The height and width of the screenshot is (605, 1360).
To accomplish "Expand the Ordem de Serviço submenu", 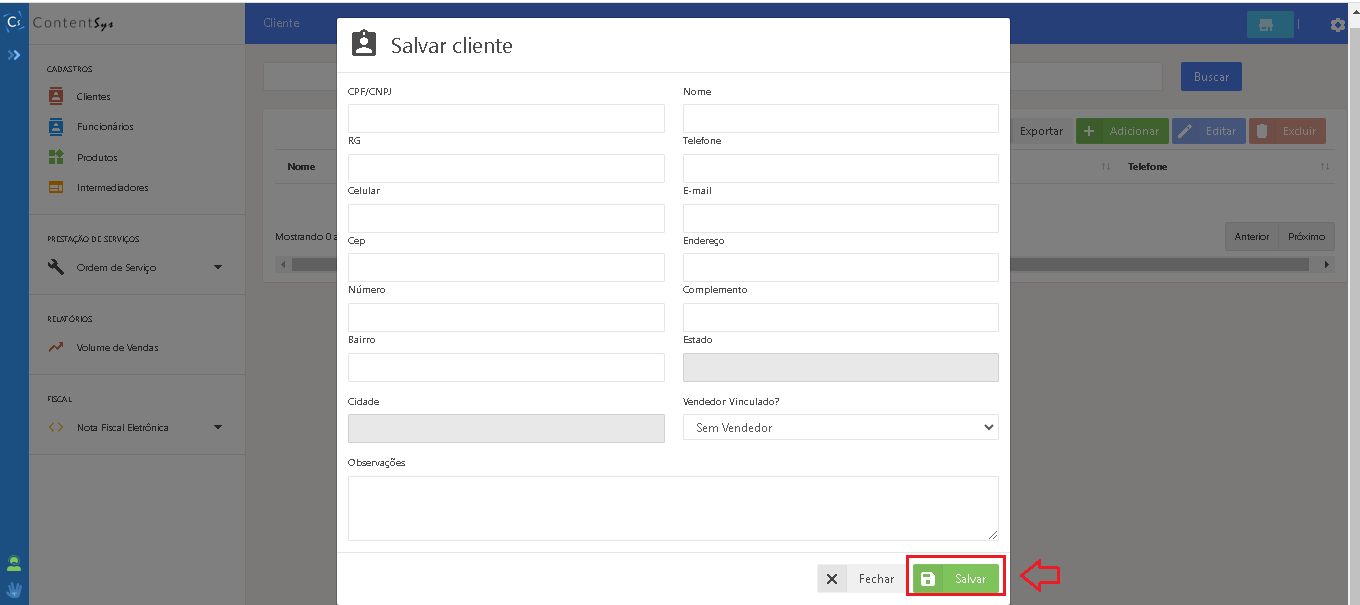I will [218, 268].
